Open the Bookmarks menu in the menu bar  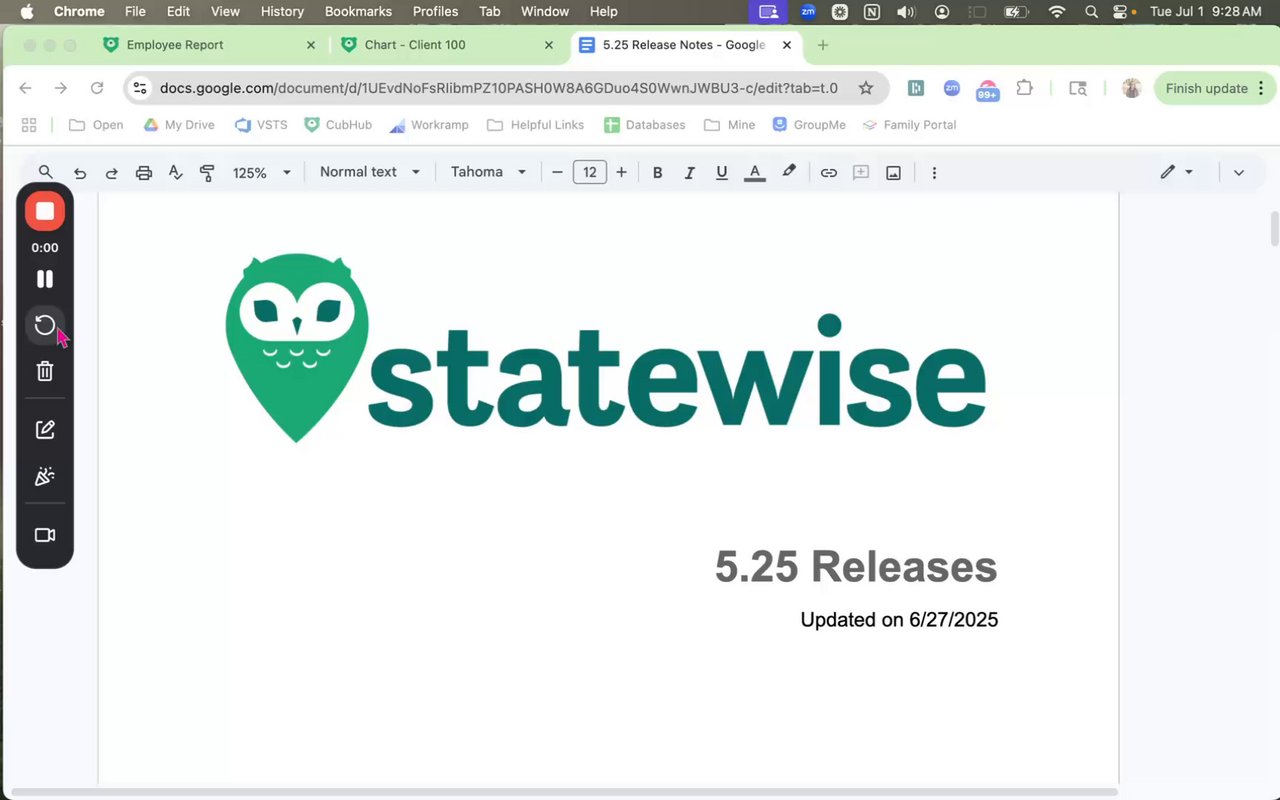tap(358, 12)
